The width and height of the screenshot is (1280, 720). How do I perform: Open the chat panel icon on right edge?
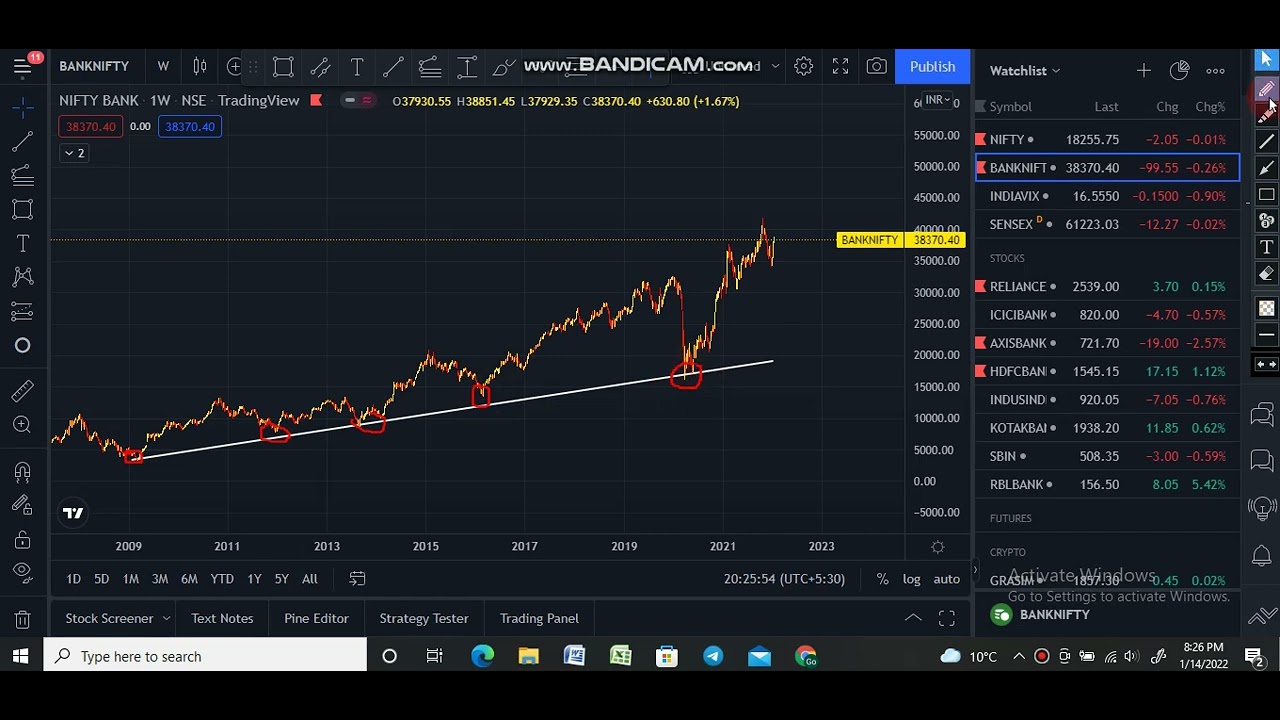(x=1262, y=459)
